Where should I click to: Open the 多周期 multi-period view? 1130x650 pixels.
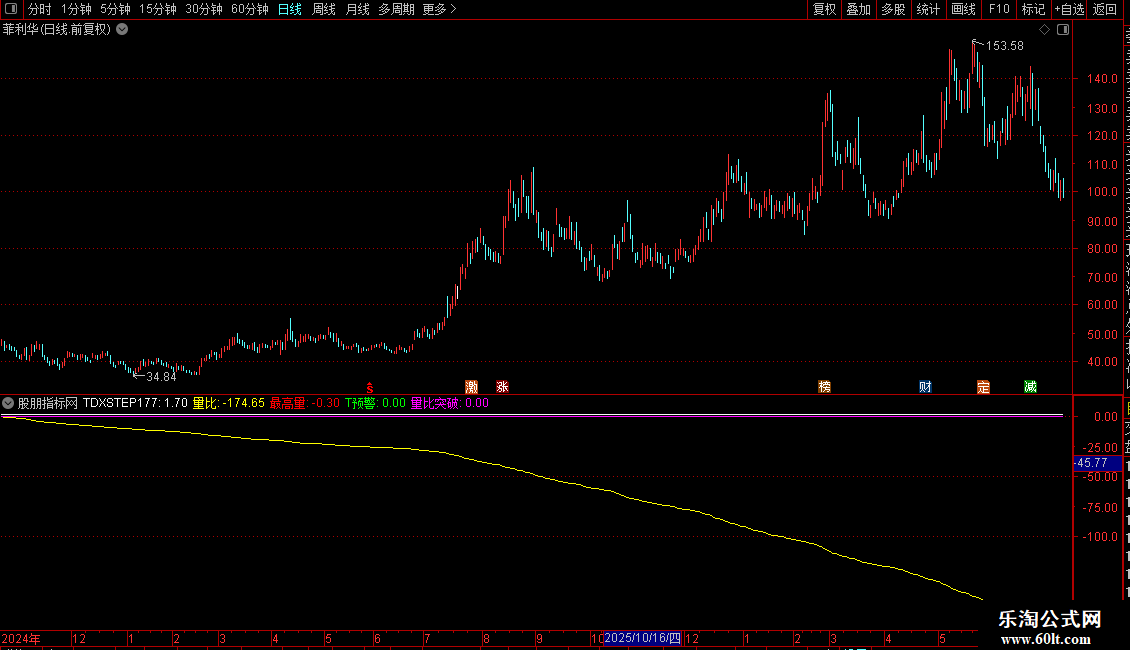396,9
